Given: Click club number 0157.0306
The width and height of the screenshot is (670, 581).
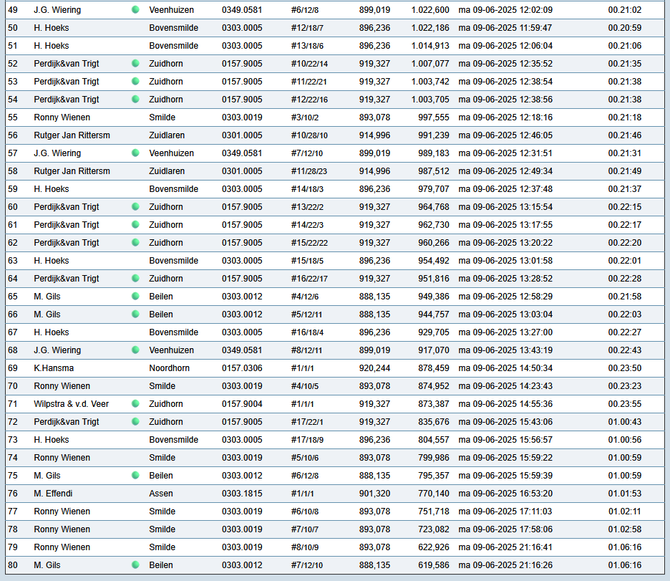Looking at the screenshot, I should [x=242, y=368].
